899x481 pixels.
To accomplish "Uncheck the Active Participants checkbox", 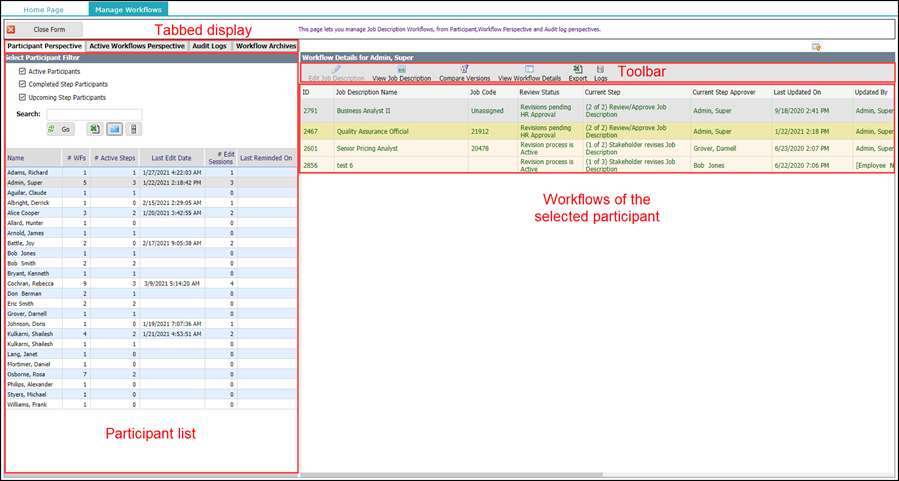I will pos(23,72).
